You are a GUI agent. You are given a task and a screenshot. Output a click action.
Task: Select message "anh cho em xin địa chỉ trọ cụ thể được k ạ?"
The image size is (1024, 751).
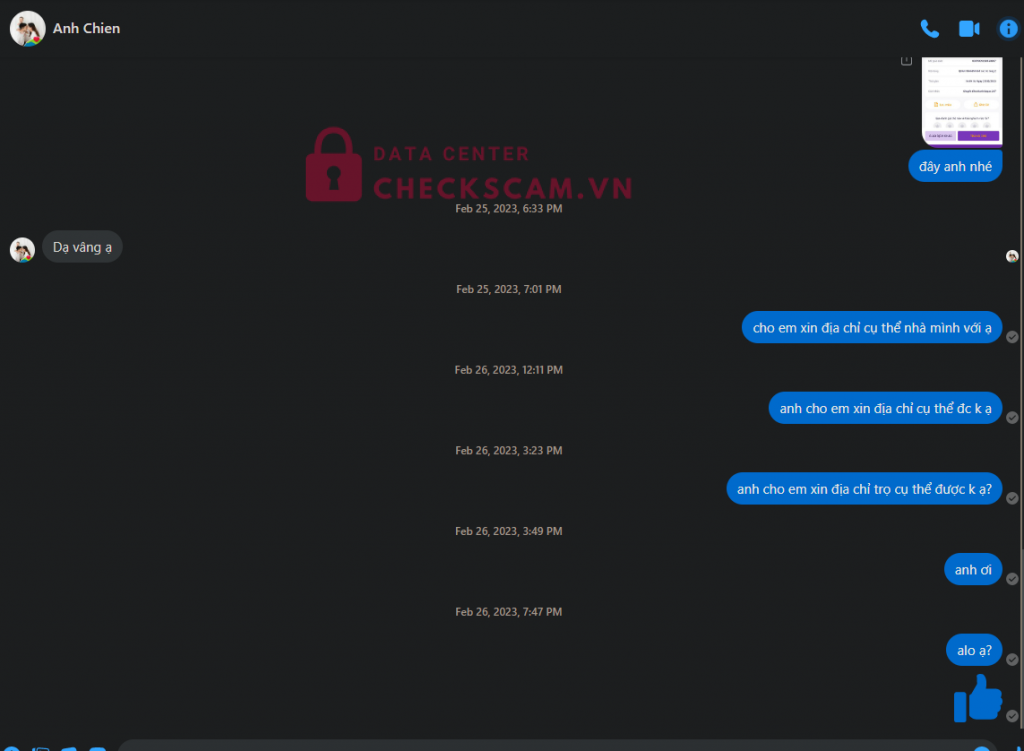point(864,489)
